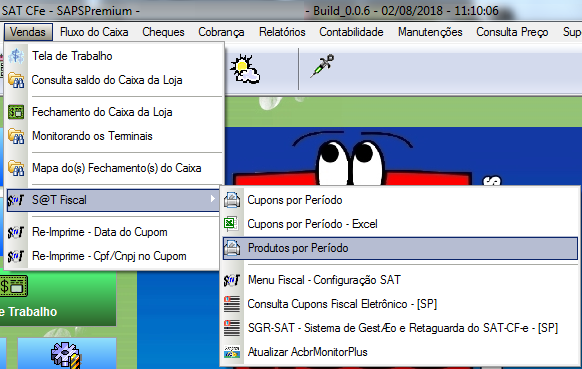Open the Relatórios menu
This screenshot has width=582, height=369.
pyautogui.click(x=282, y=32)
